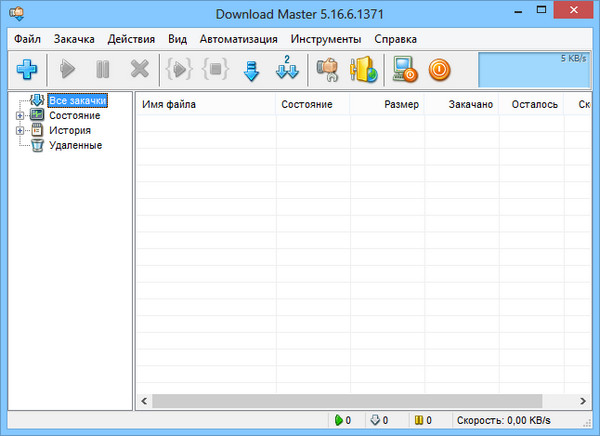Click the Delete download X icon

tap(139, 70)
